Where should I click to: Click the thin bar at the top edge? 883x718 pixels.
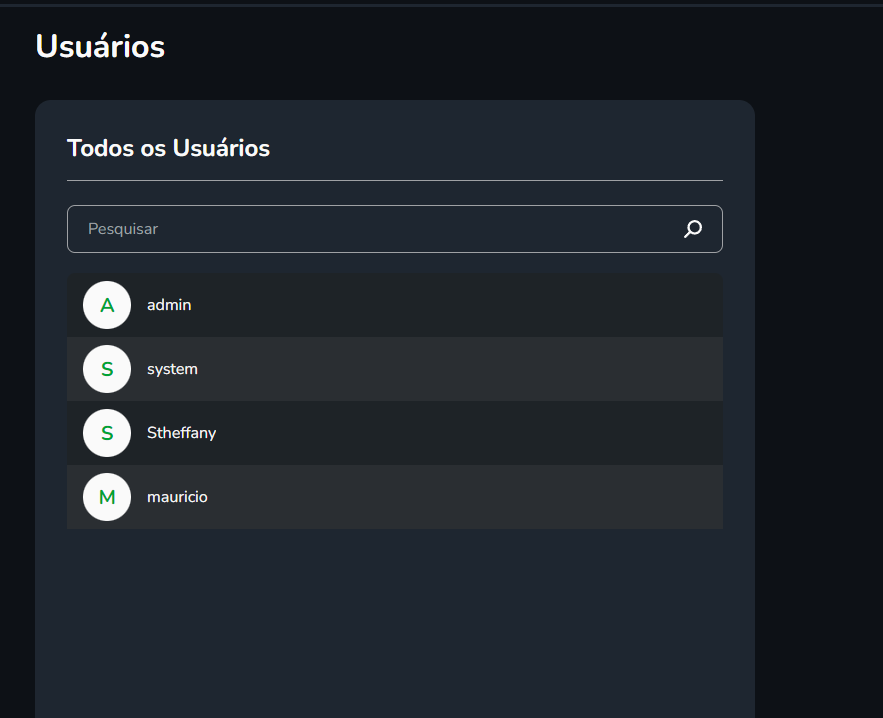[441, 4]
